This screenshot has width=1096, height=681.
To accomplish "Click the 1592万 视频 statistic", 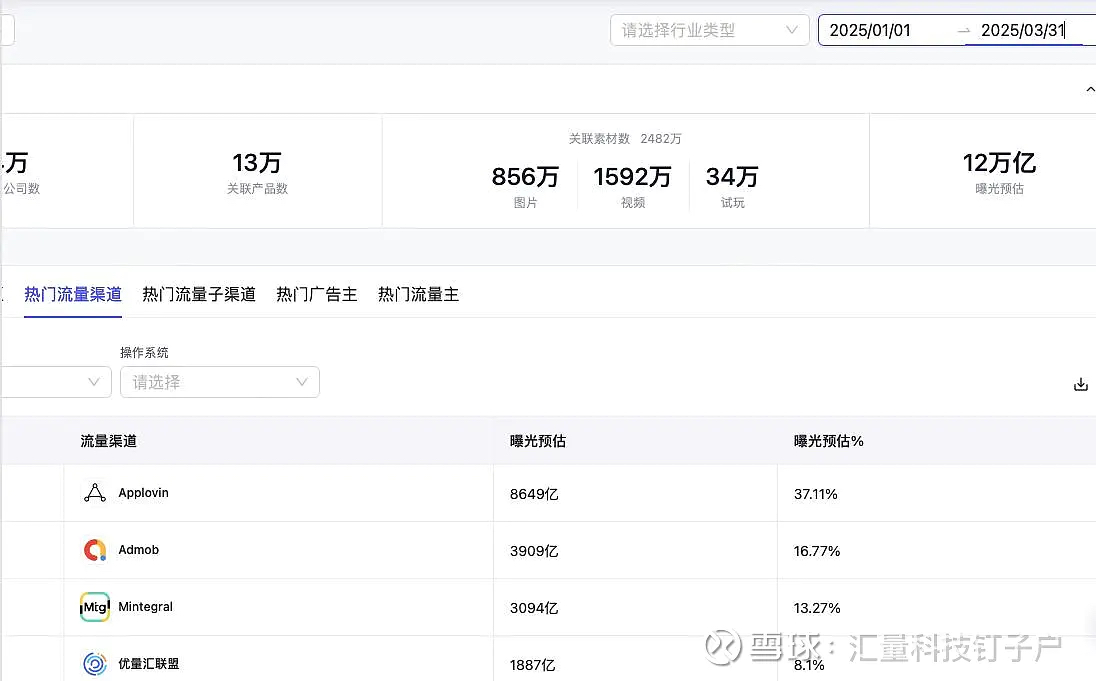I will point(633,186).
